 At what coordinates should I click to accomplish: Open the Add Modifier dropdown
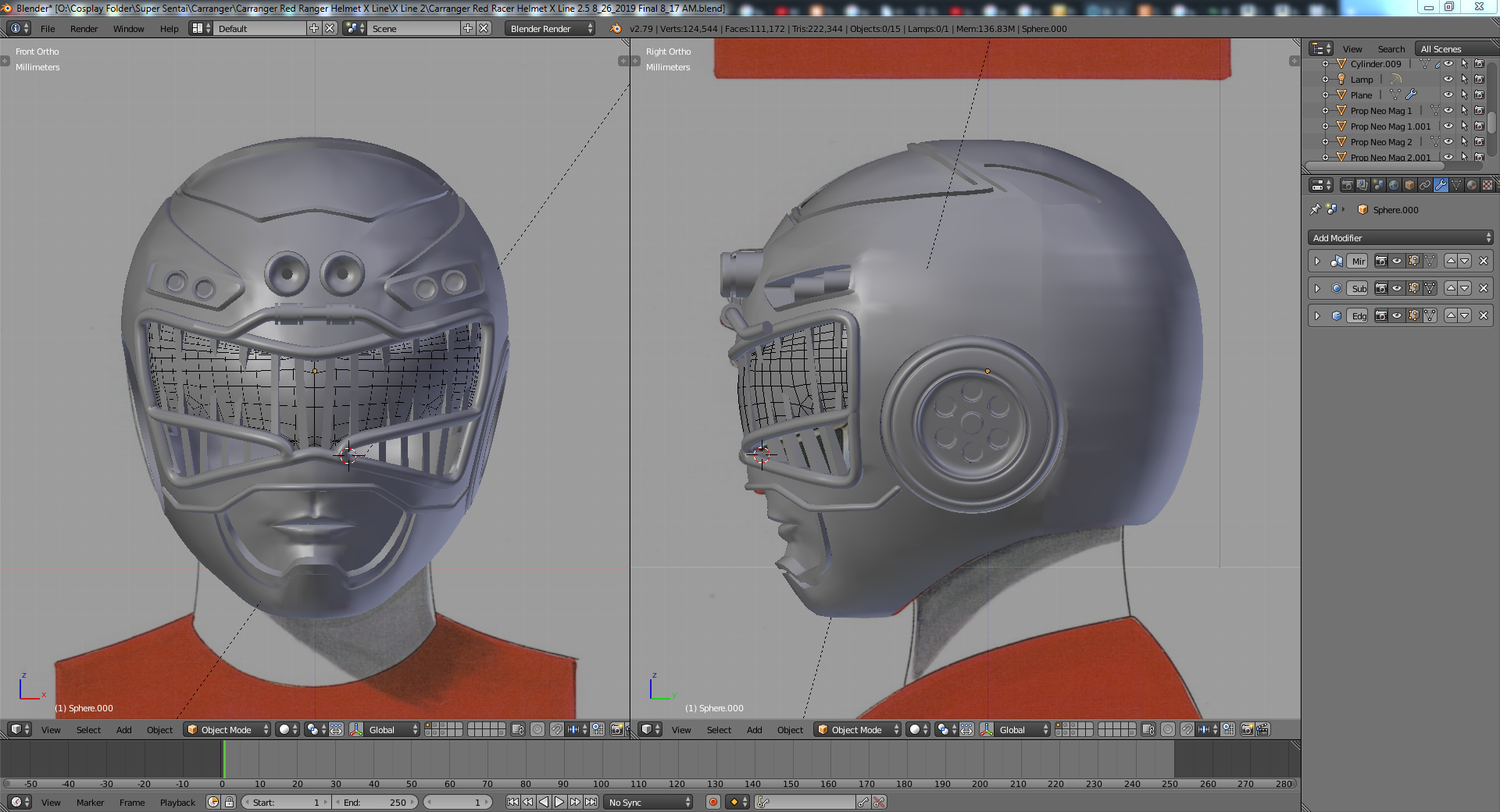tap(1400, 238)
